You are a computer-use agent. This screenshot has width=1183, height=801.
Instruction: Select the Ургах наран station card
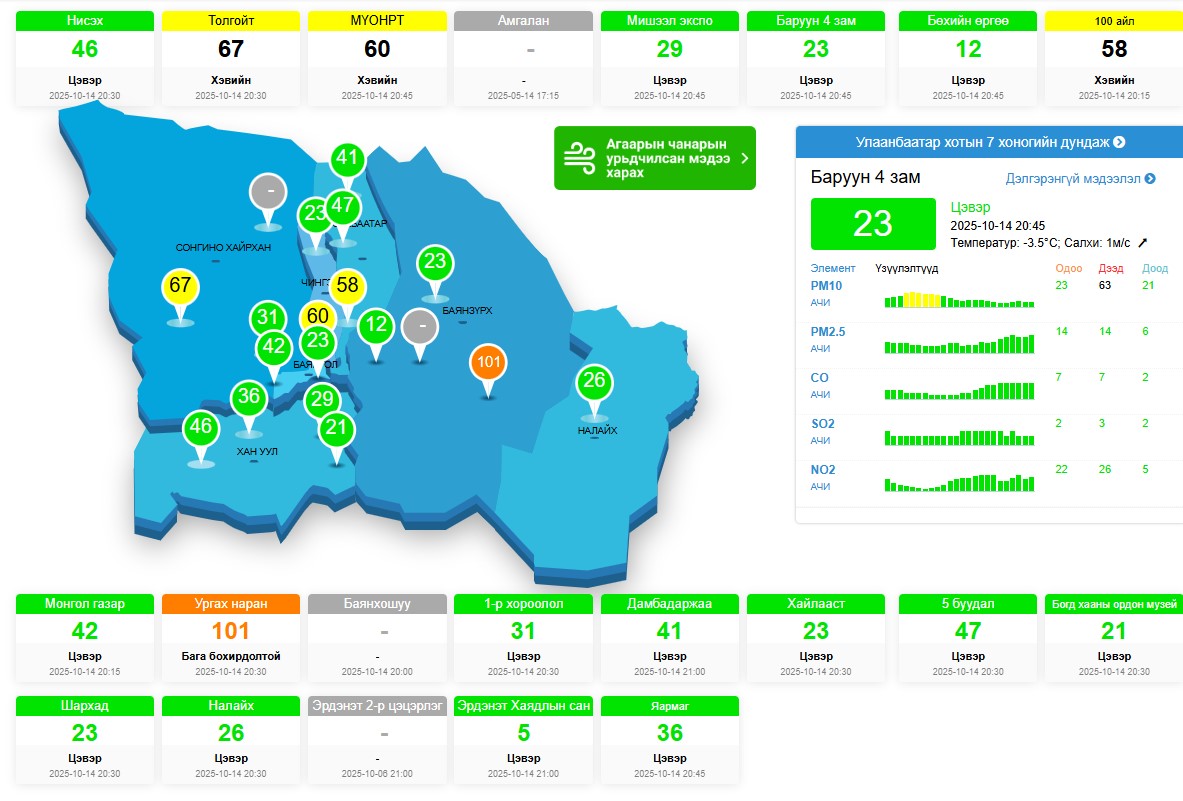(231, 640)
